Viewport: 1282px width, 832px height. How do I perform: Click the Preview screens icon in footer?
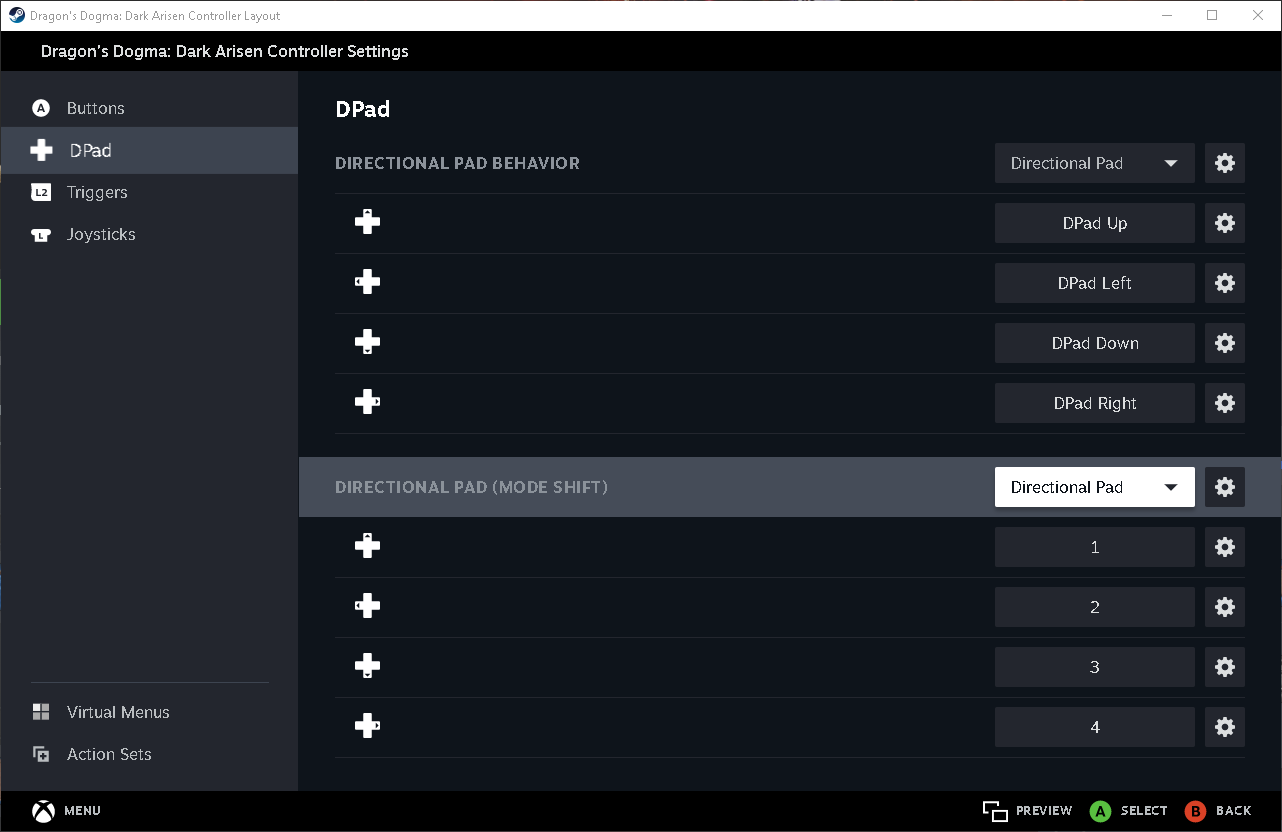(994, 811)
